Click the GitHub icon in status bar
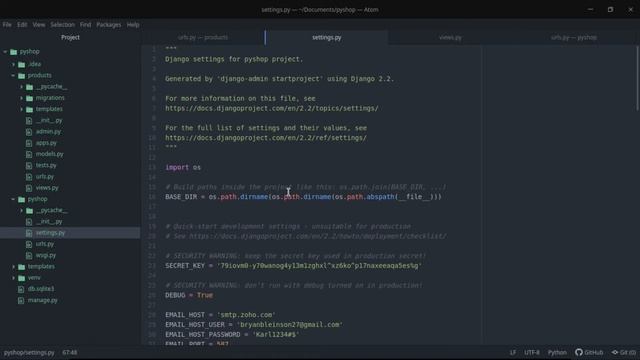 579,352
